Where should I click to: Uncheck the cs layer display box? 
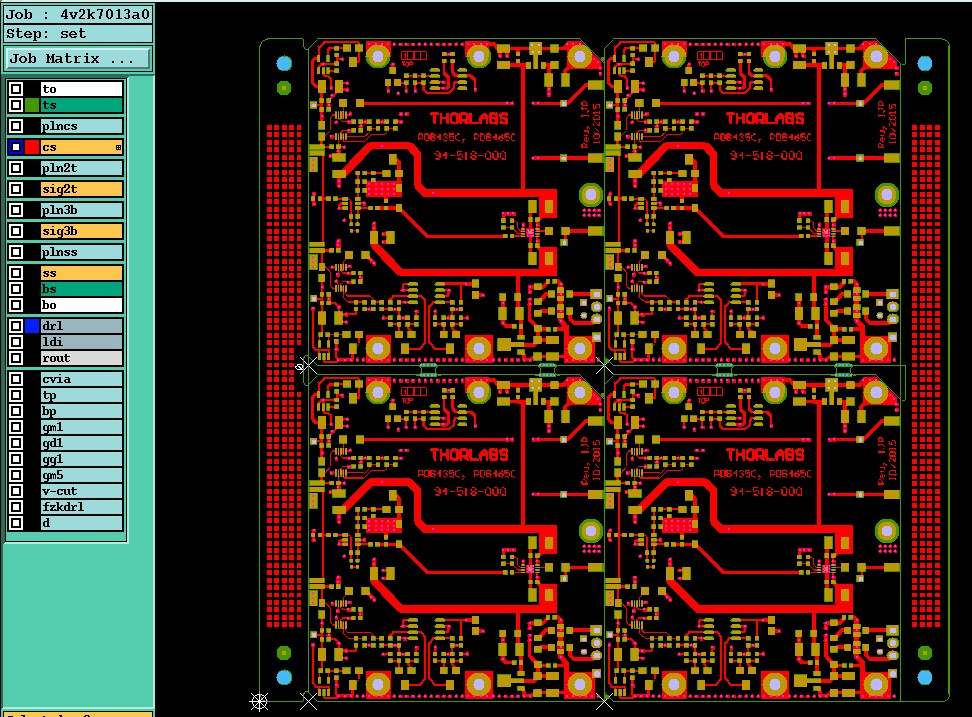click(16, 147)
